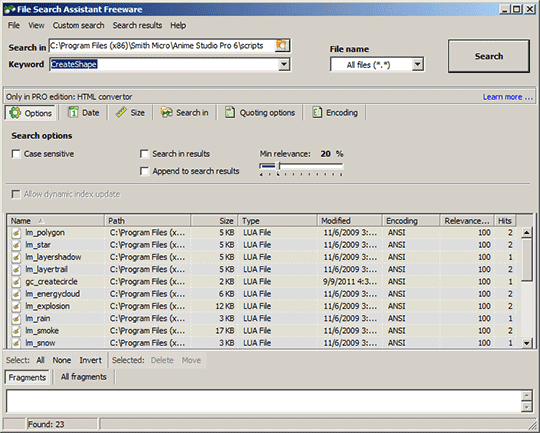Click the file icon of gc_createcircle row

coord(16,282)
